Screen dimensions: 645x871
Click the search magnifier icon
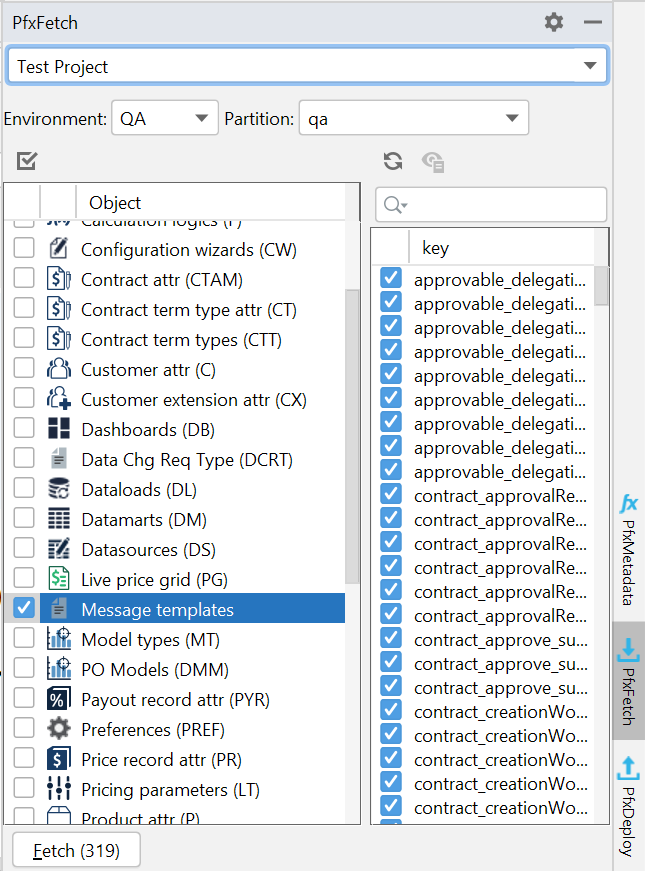point(395,204)
